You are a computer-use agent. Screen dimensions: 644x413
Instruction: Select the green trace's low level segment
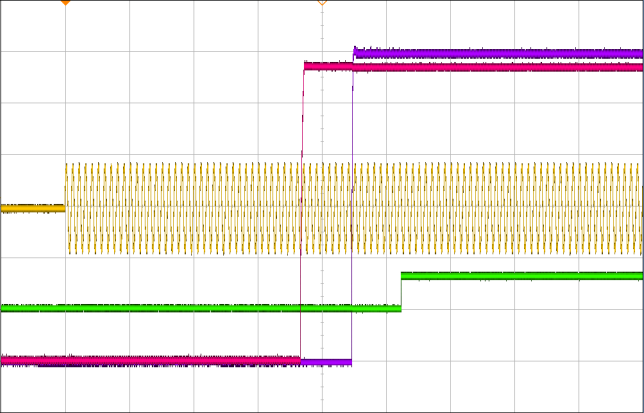click(x=200, y=308)
